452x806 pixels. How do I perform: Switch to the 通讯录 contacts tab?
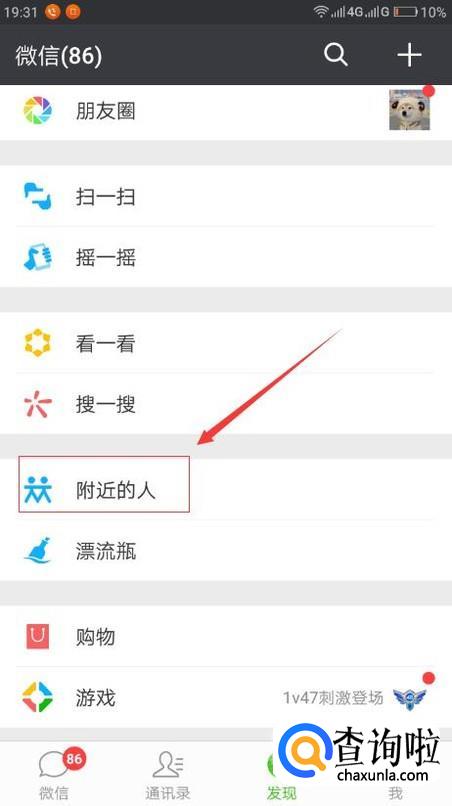[168, 775]
